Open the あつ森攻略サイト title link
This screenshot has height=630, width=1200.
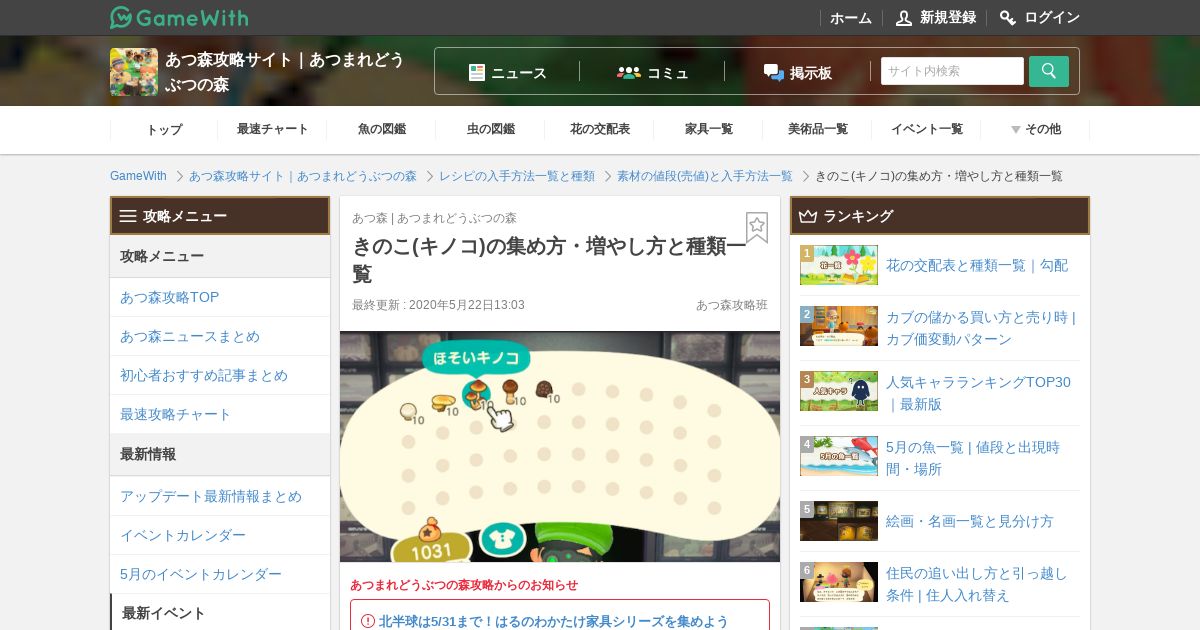click(285, 72)
